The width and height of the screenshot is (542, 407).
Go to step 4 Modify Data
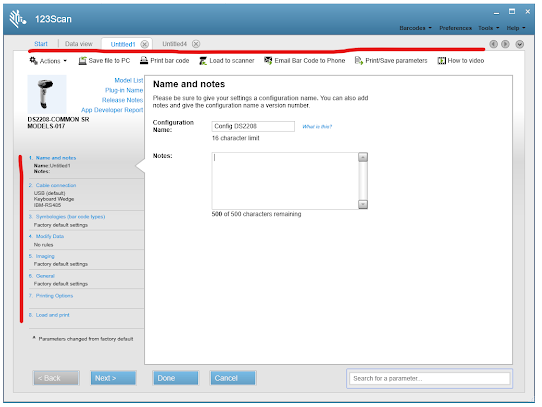50,237
